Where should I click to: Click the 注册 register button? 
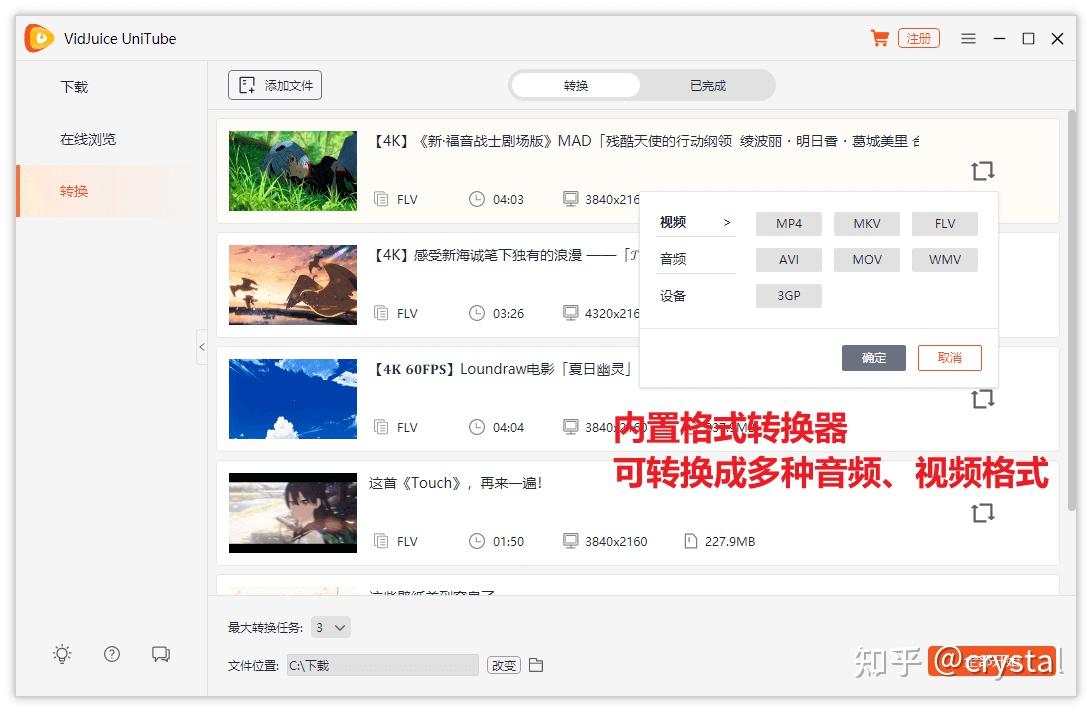click(919, 38)
